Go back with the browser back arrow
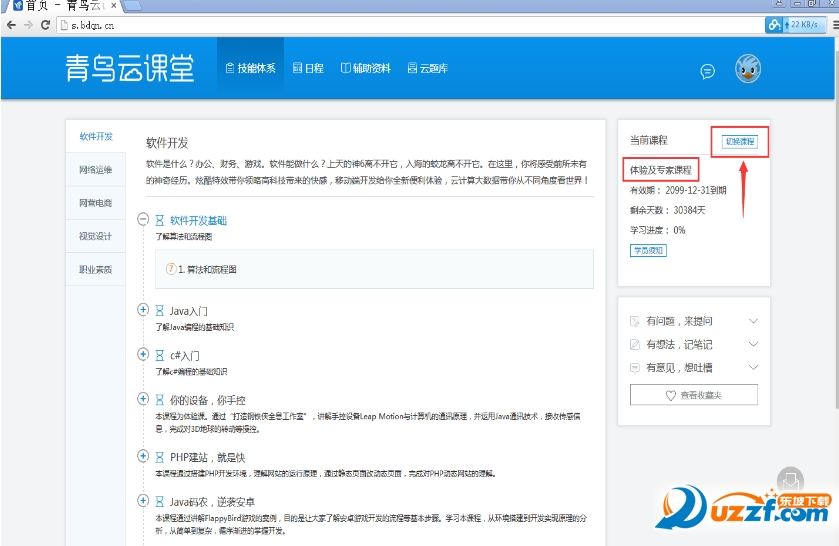 pos(11,25)
